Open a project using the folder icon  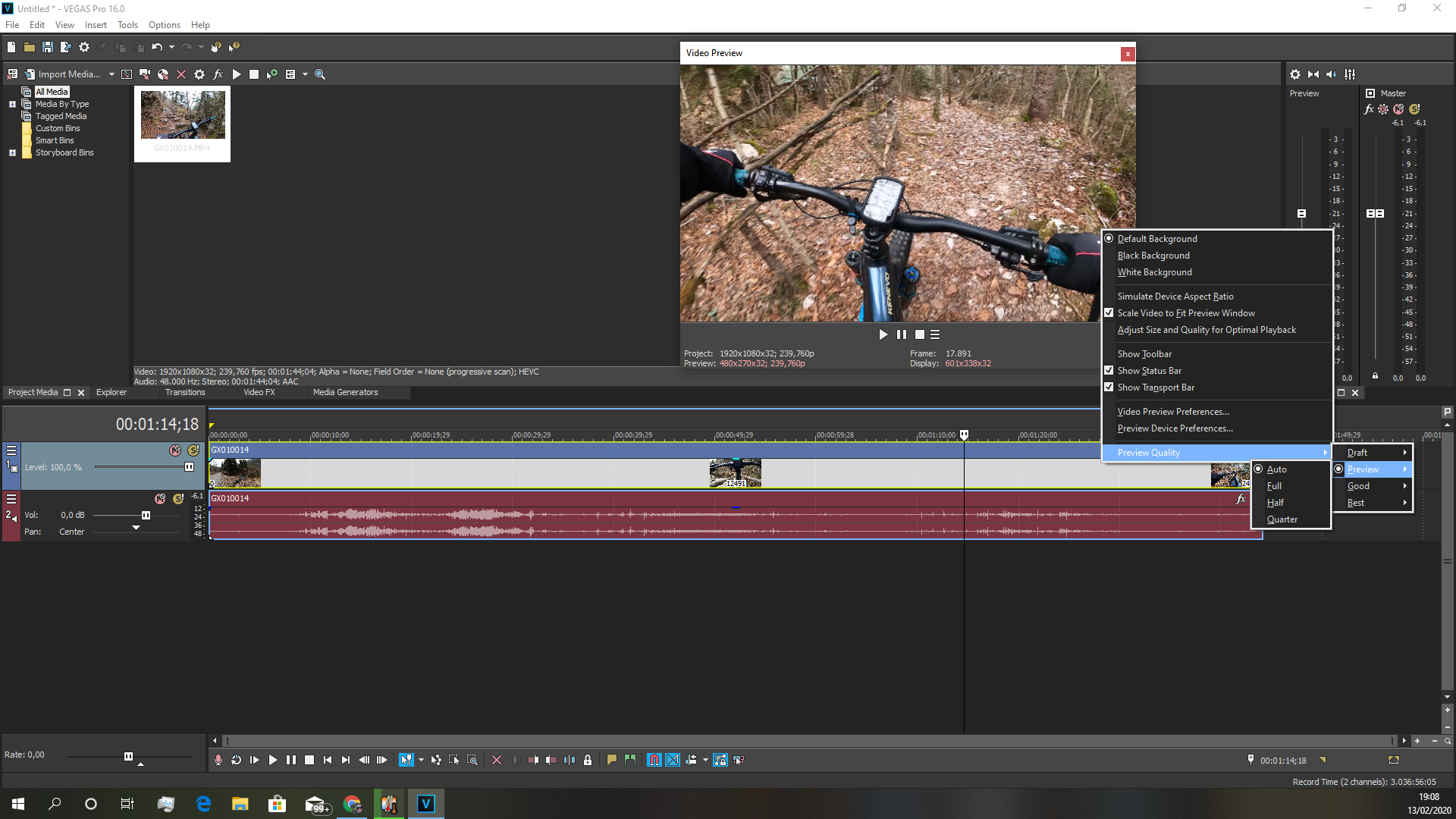click(x=29, y=47)
